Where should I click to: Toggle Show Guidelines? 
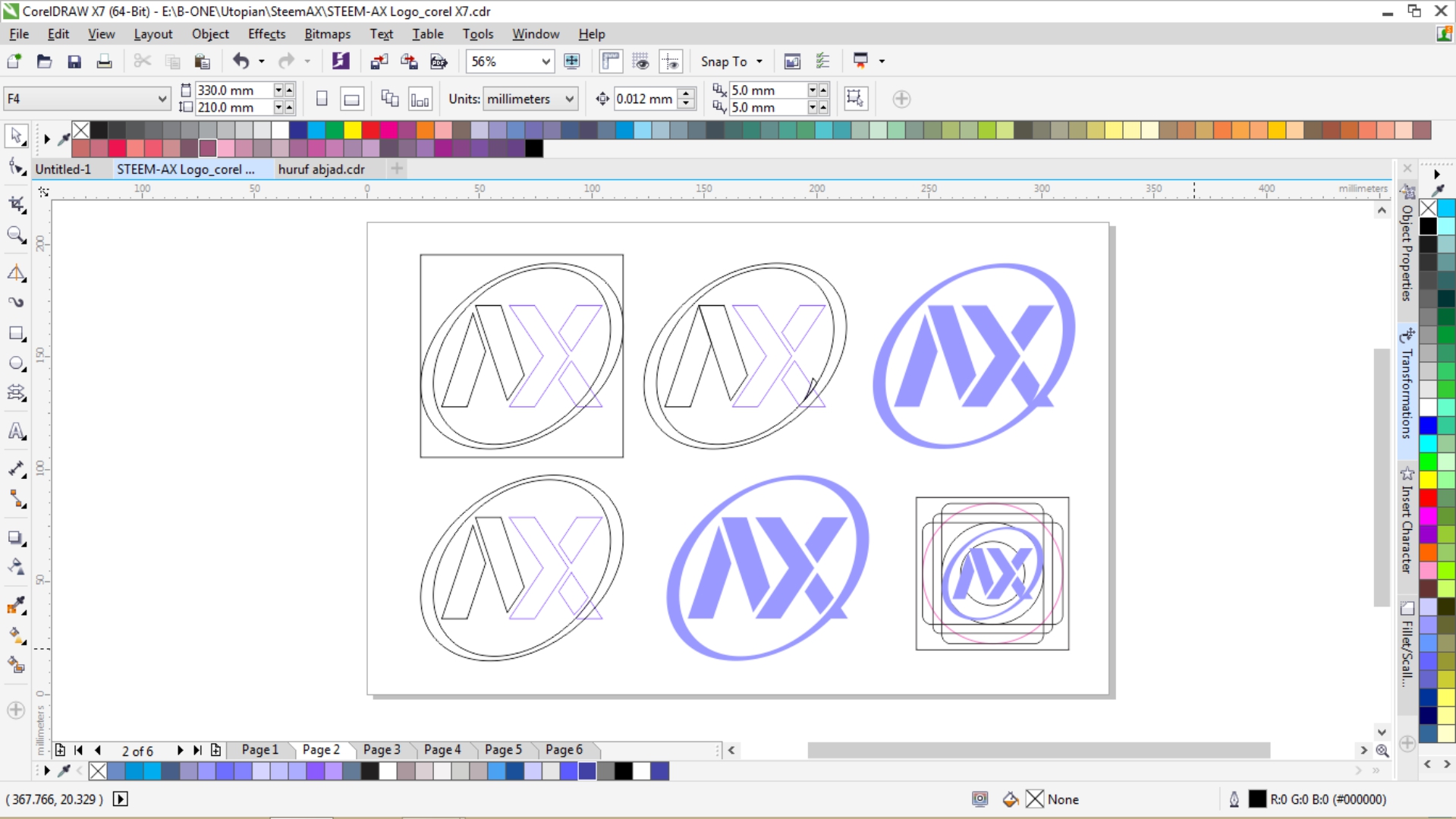click(x=671, y=61)
